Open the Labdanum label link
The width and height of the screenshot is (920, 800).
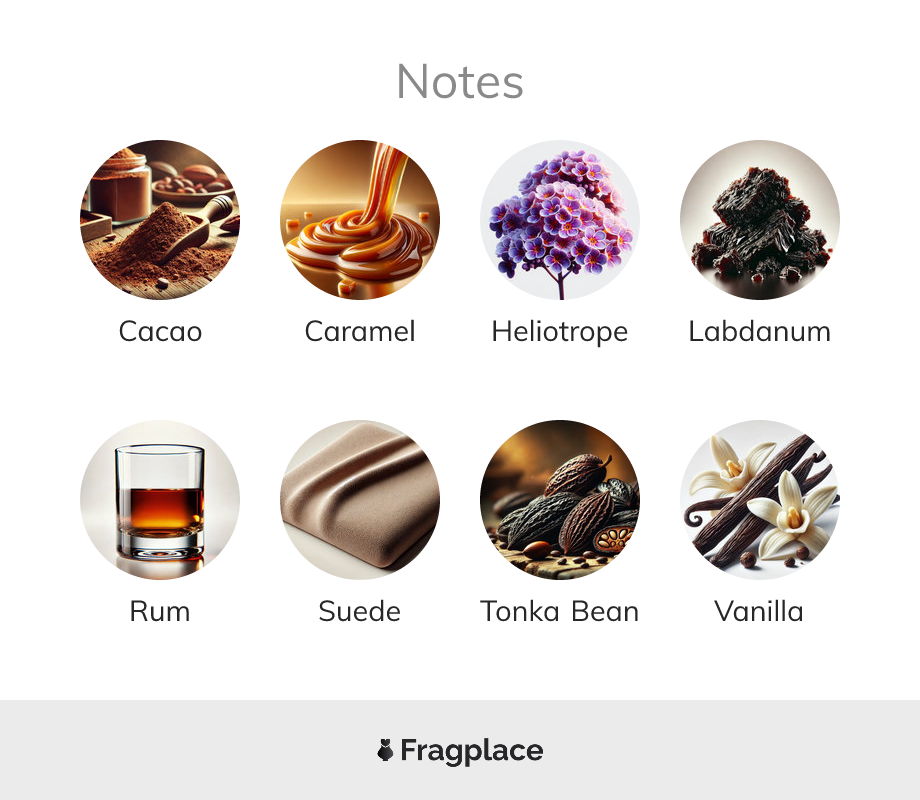(x=760, y=332)
